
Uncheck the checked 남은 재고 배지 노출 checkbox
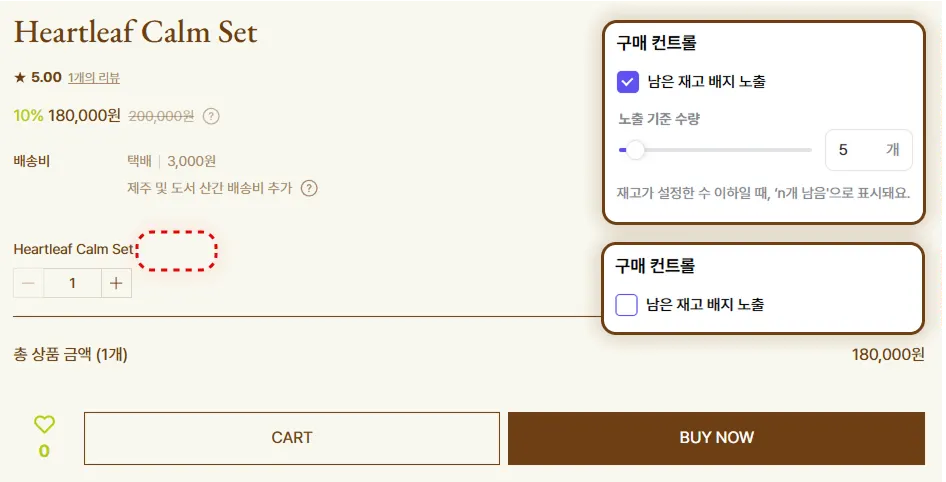pos(628,82)
